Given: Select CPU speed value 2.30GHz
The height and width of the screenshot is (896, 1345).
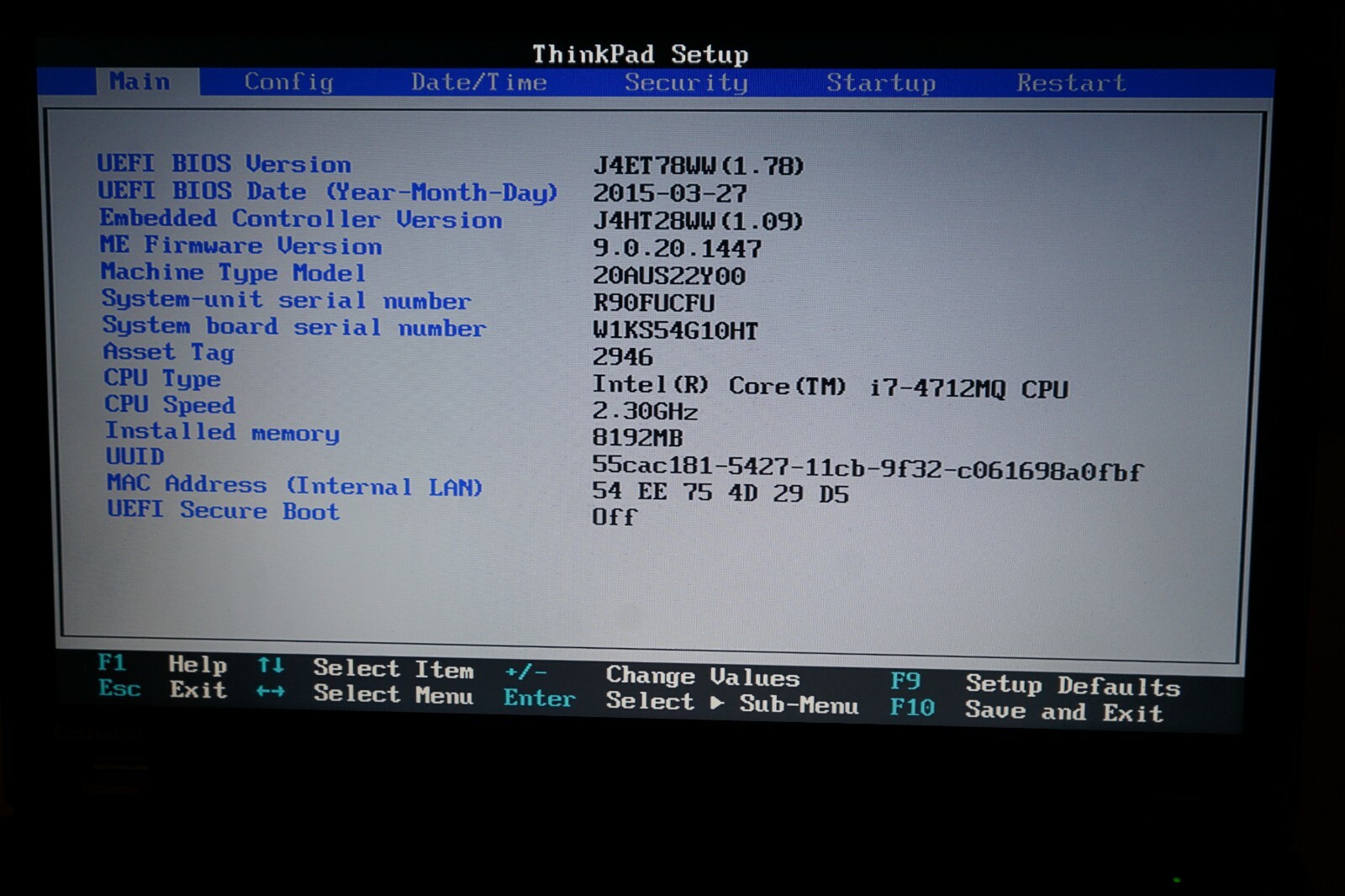Looking at the screenshot, I should pos(646,411).
